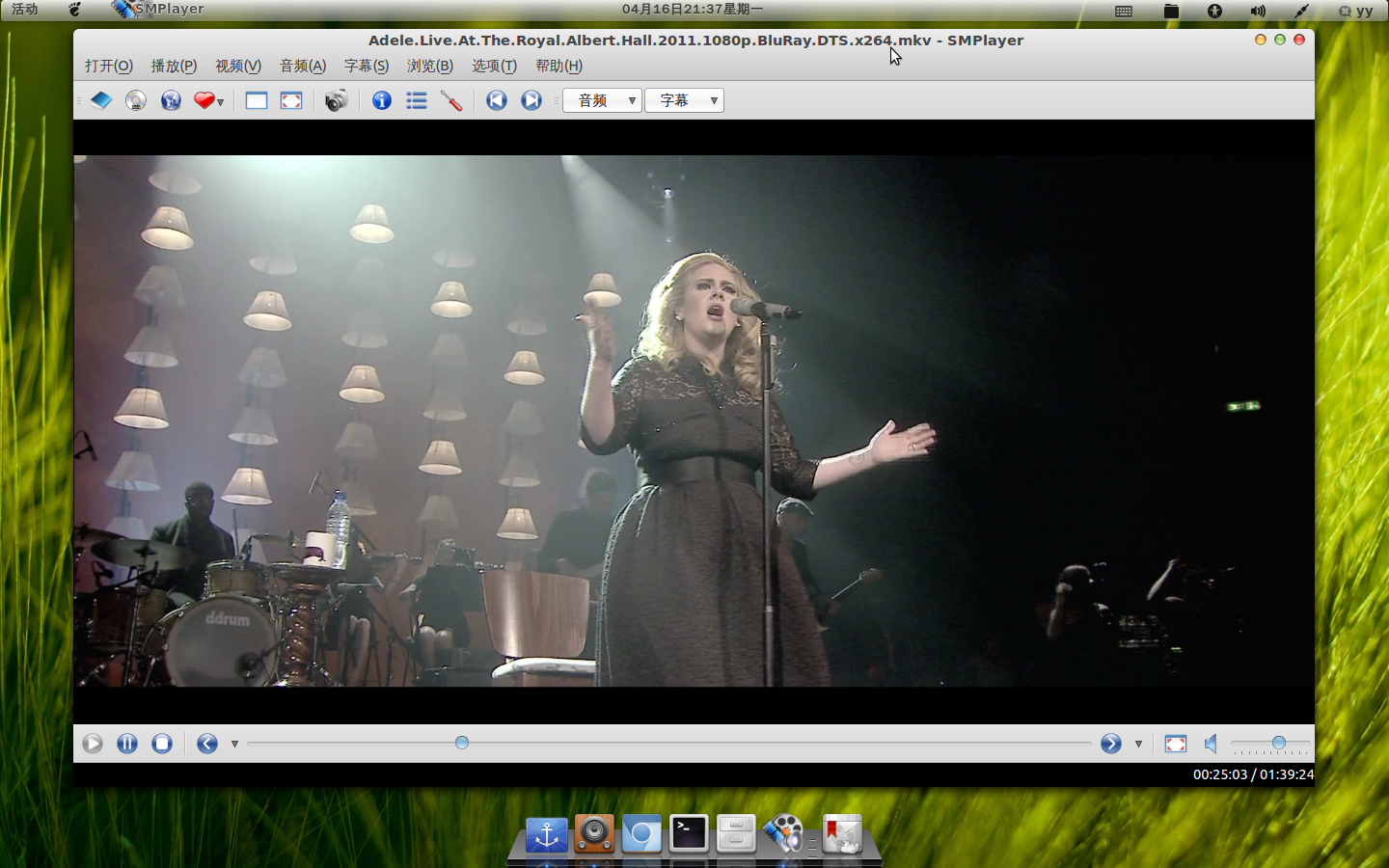The width and height of the screenshot is (1389, 868).
Task: Expand the favorites dropdown arrow beside heart
Action: 221,101
